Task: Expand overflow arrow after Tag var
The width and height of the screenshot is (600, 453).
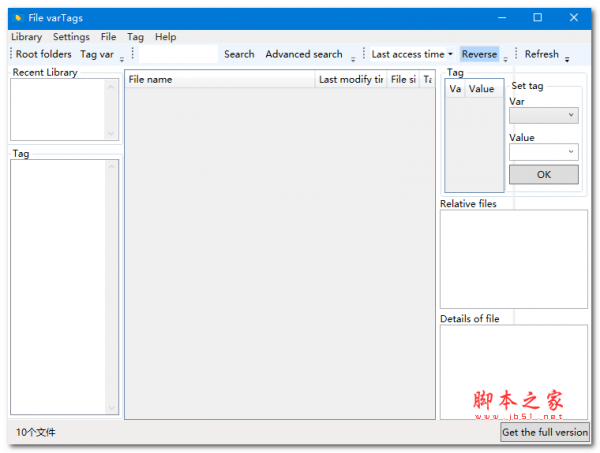Action: tap(122, 59)
